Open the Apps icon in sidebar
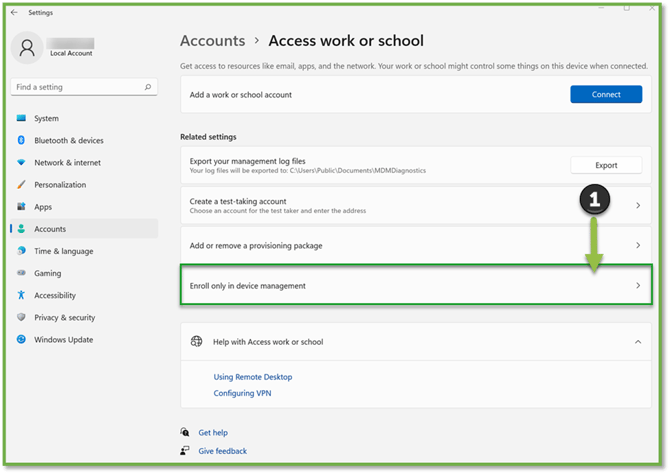The width and height of the screenshot is (670, 474). 20,207
